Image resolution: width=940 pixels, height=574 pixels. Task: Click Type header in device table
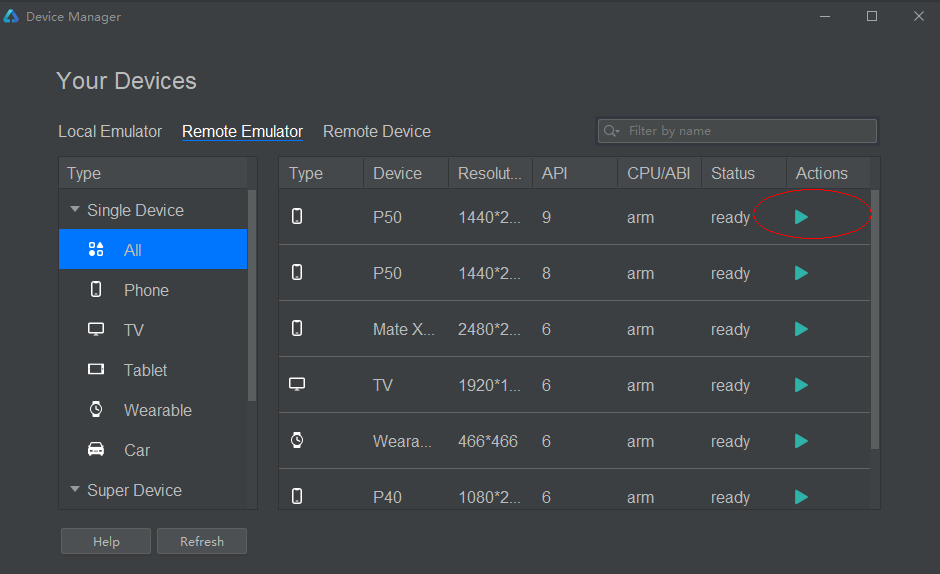[x=321, y=173]
